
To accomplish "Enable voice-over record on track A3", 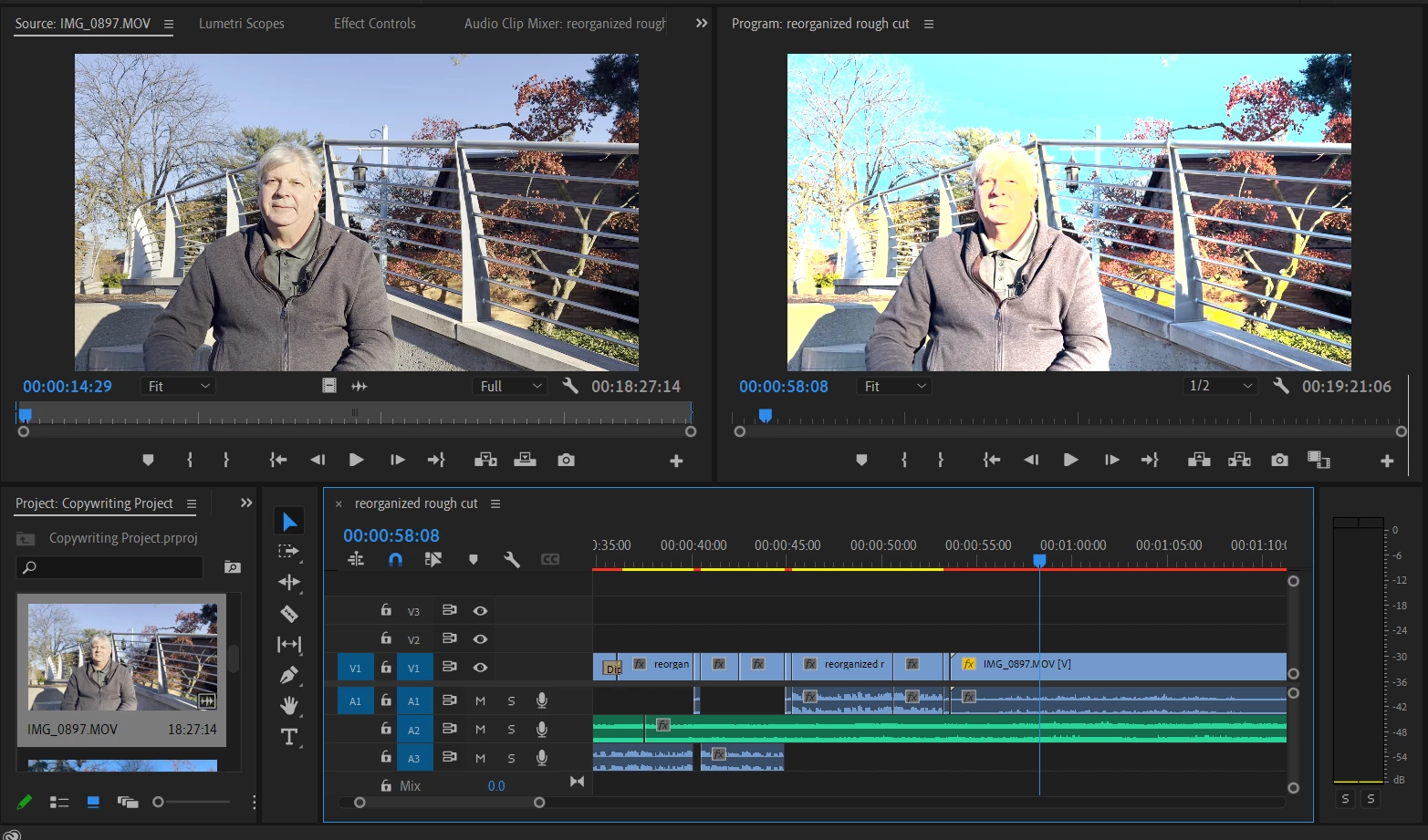I will point(542,757).
